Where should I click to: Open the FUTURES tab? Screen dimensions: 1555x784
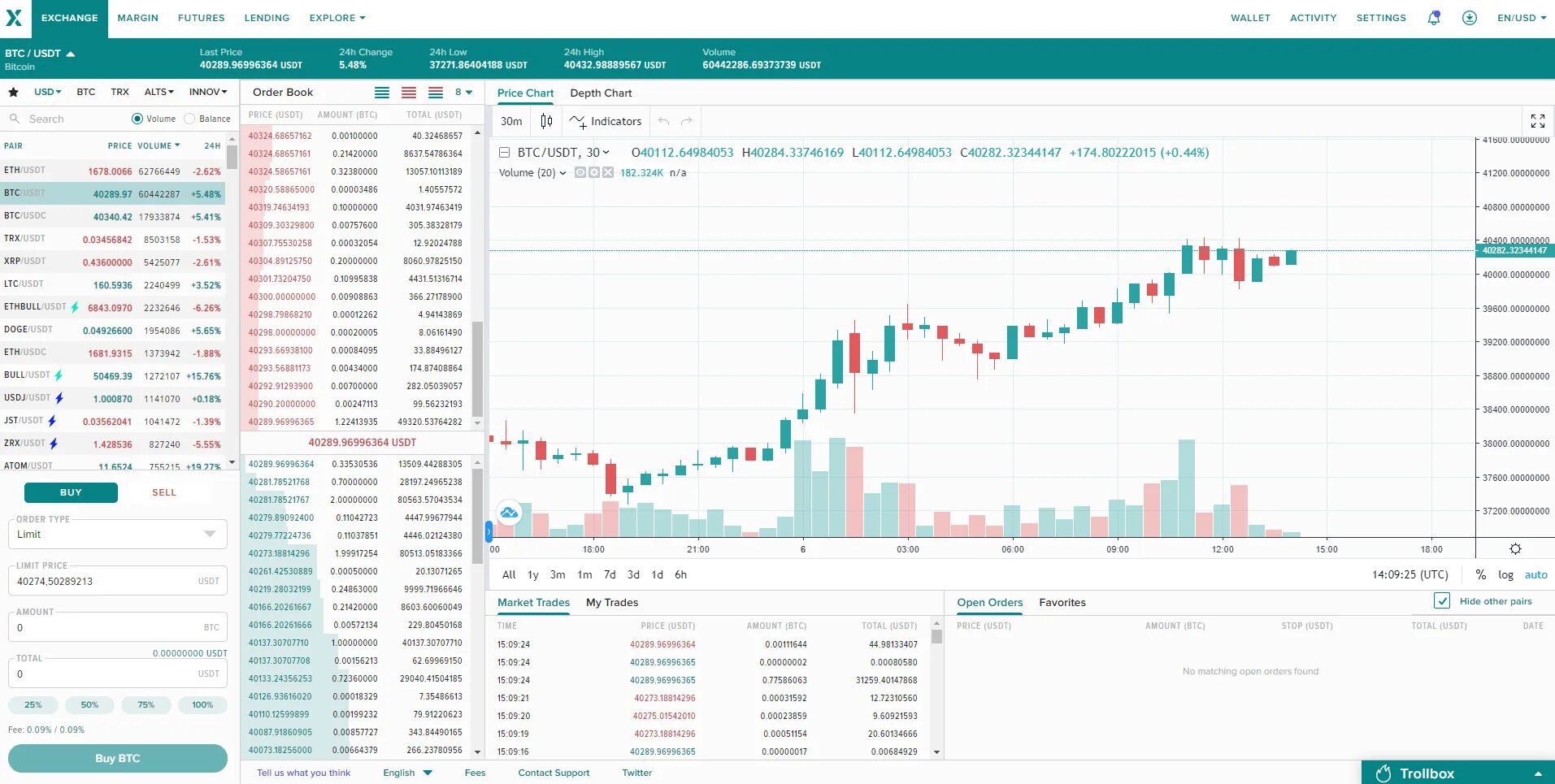201,18
